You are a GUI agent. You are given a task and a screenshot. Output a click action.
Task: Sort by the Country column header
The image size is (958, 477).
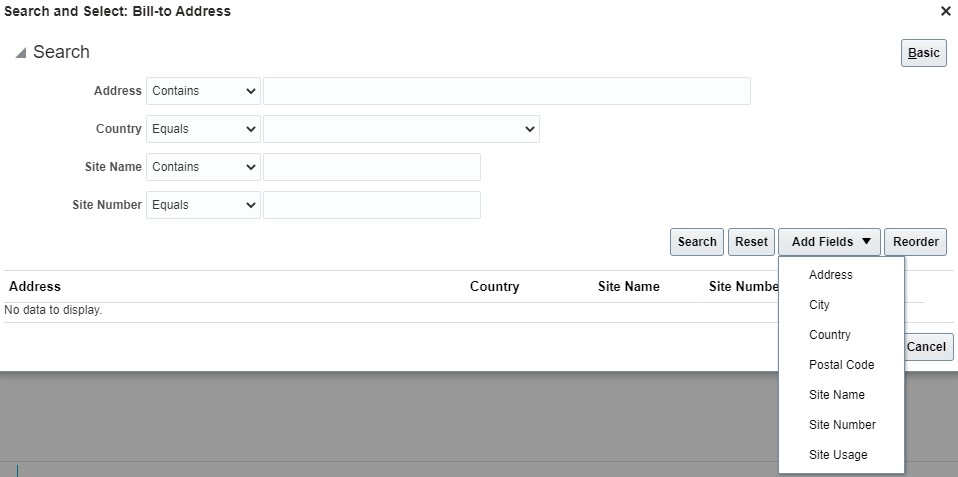[494, 287]
